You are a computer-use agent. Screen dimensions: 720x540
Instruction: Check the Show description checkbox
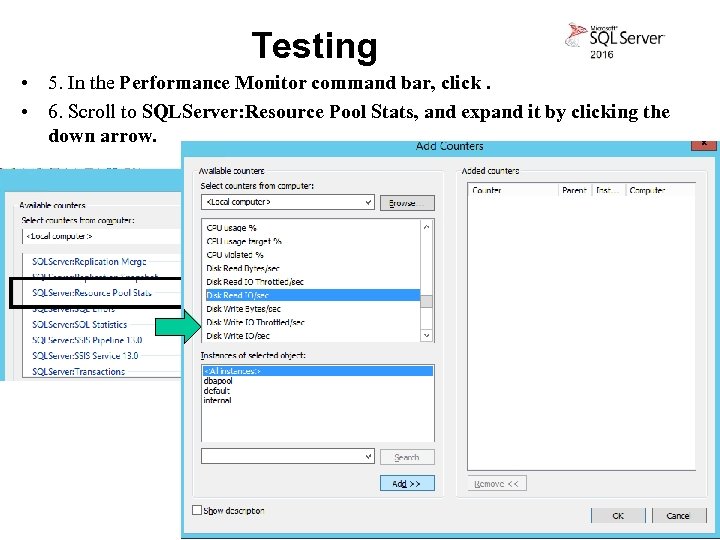(x=197, y=510)
